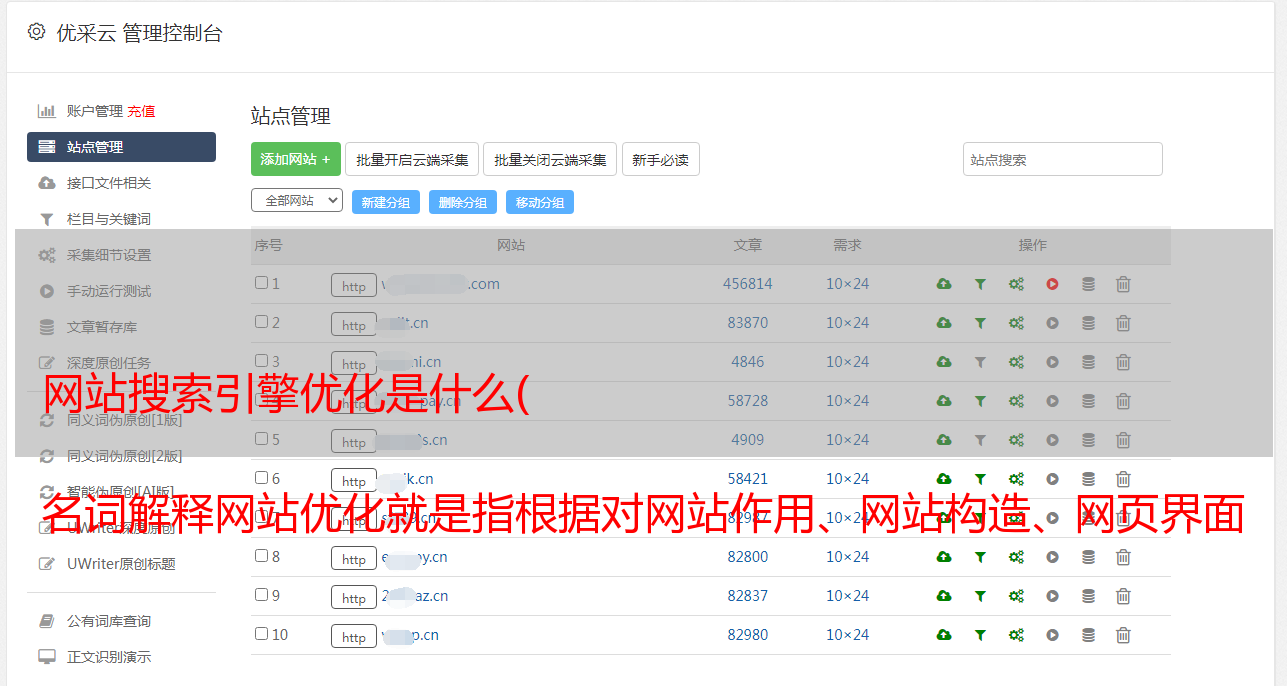Click the cloud upload icon in row 2
Image resolution: width=1287 pixels, height=686 pixels.
(944, 323)
